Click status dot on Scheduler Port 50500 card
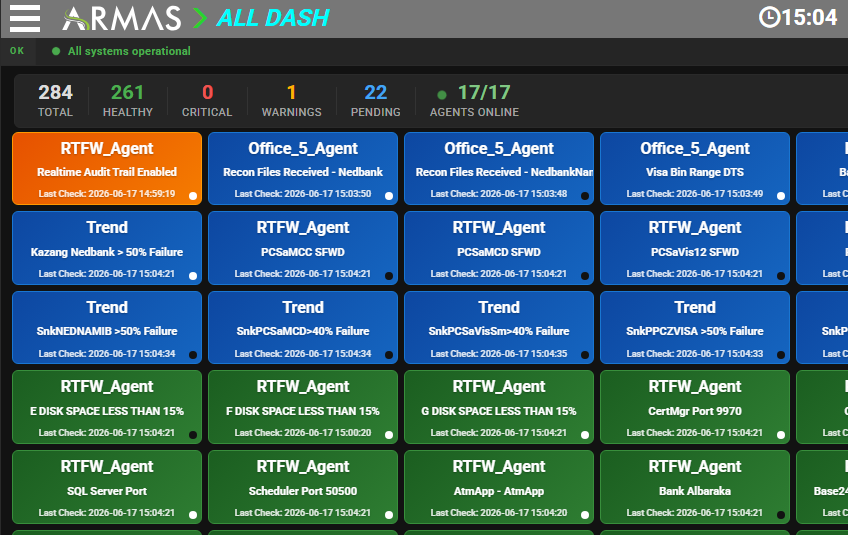This screenshot has width=848, height=535. 389,515
